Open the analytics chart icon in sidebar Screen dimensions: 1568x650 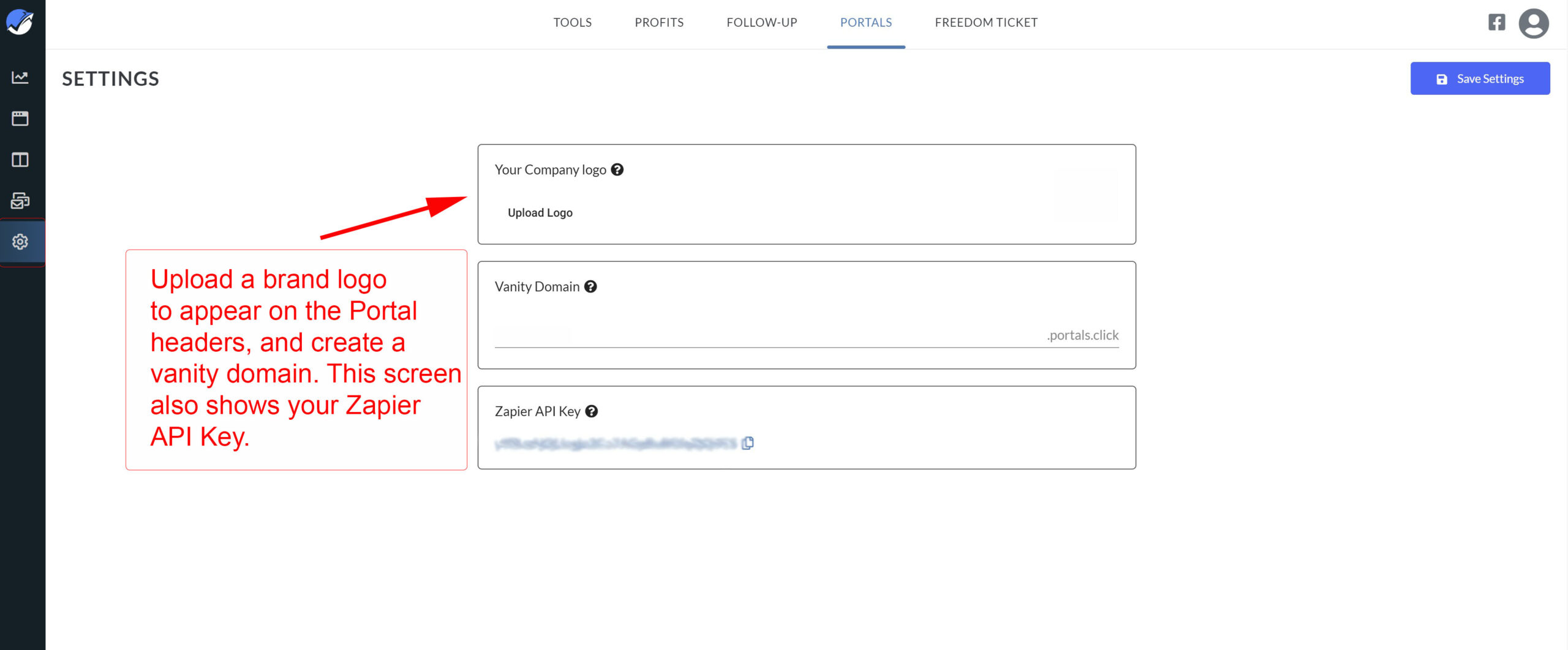point(21,77)
